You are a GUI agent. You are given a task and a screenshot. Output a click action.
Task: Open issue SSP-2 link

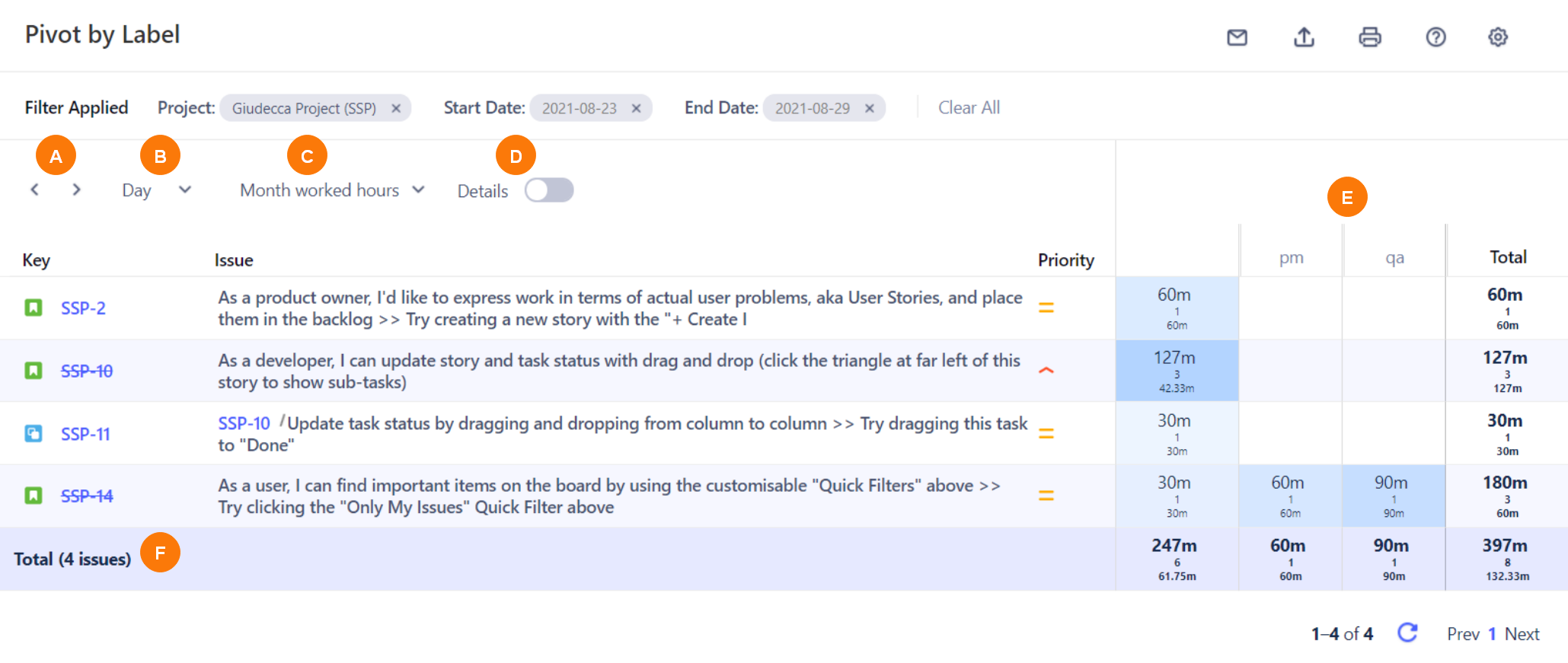pyautogui.click(x=83, y=308)
